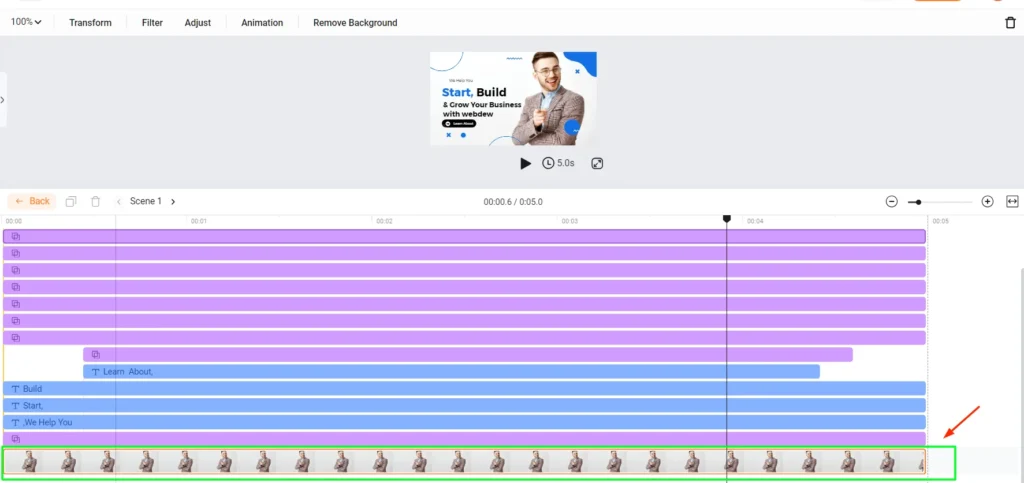Select the Learn About, text track
This screenshot has height=483, width=1024.
coord(451,372)
